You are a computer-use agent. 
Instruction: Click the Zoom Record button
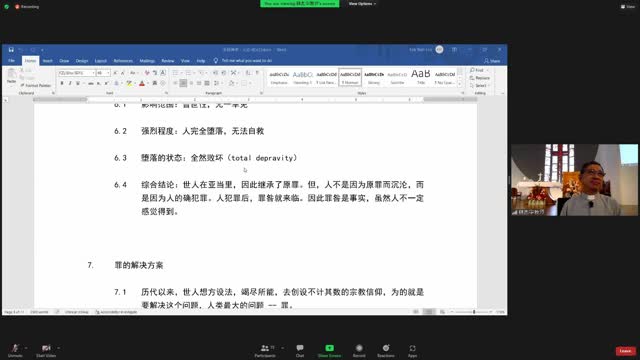pyautogui.click(x=359, y=350)
